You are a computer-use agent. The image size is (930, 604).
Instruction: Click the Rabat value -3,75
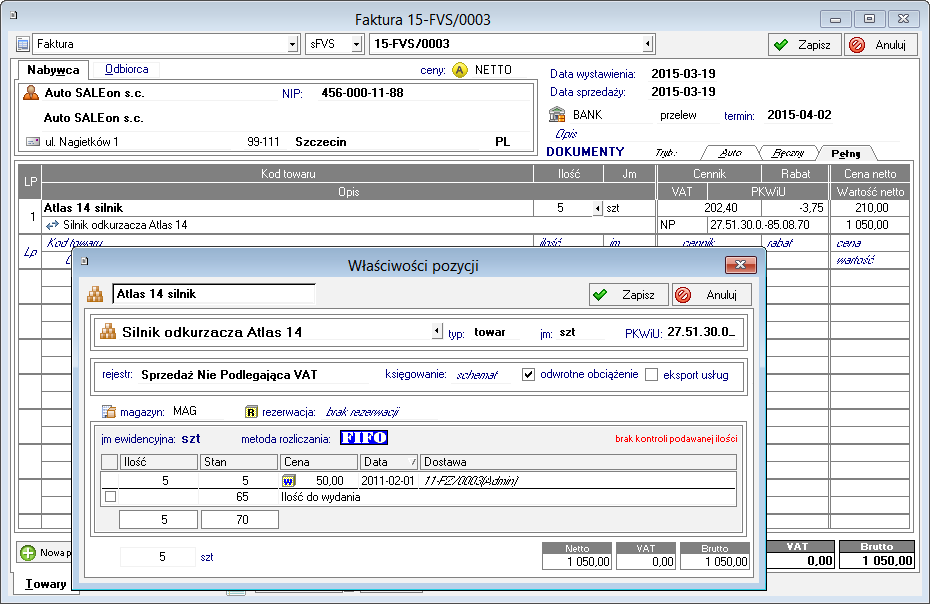pyautogui.click(x=811, y=208)
